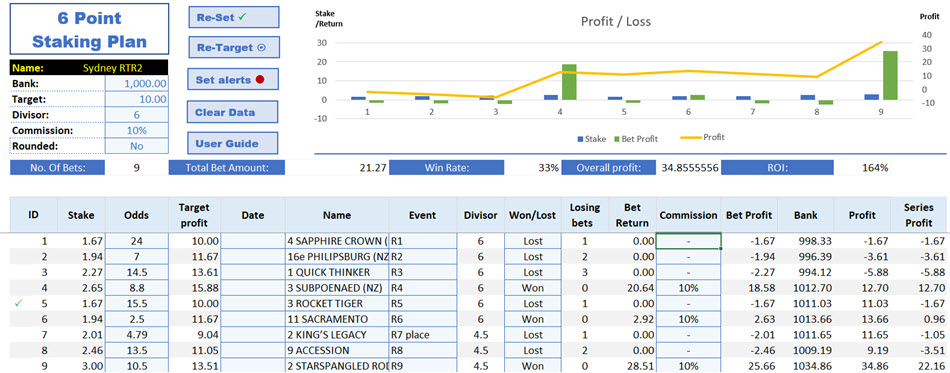
Task: Click the green checkmark beside row 5
Action: [17, 303]
